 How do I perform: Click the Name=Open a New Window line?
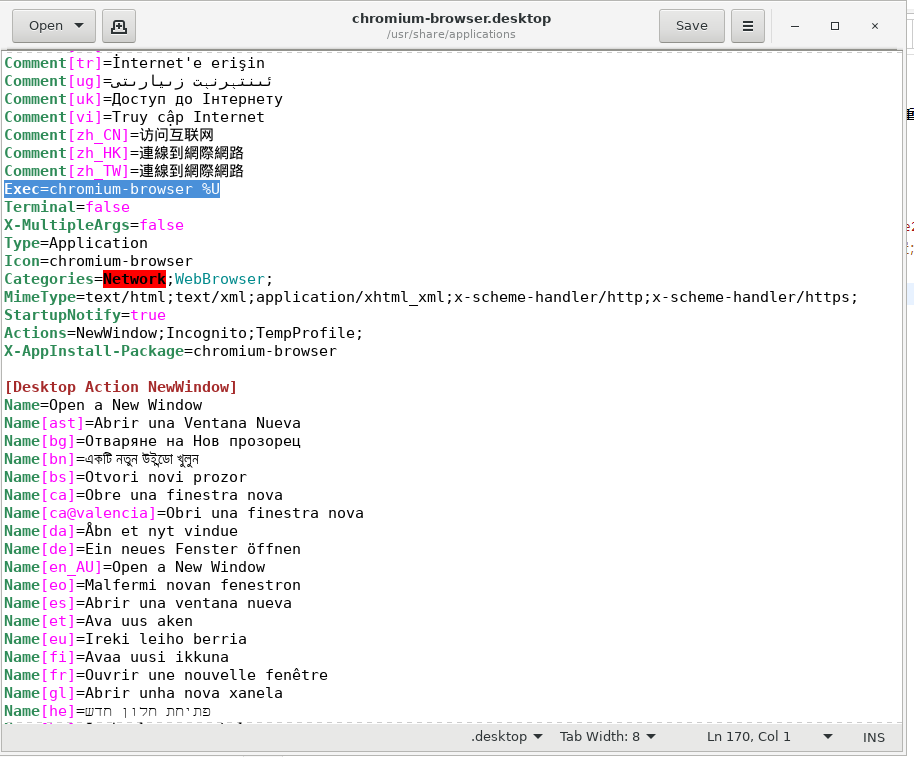(x=103, y=405)
